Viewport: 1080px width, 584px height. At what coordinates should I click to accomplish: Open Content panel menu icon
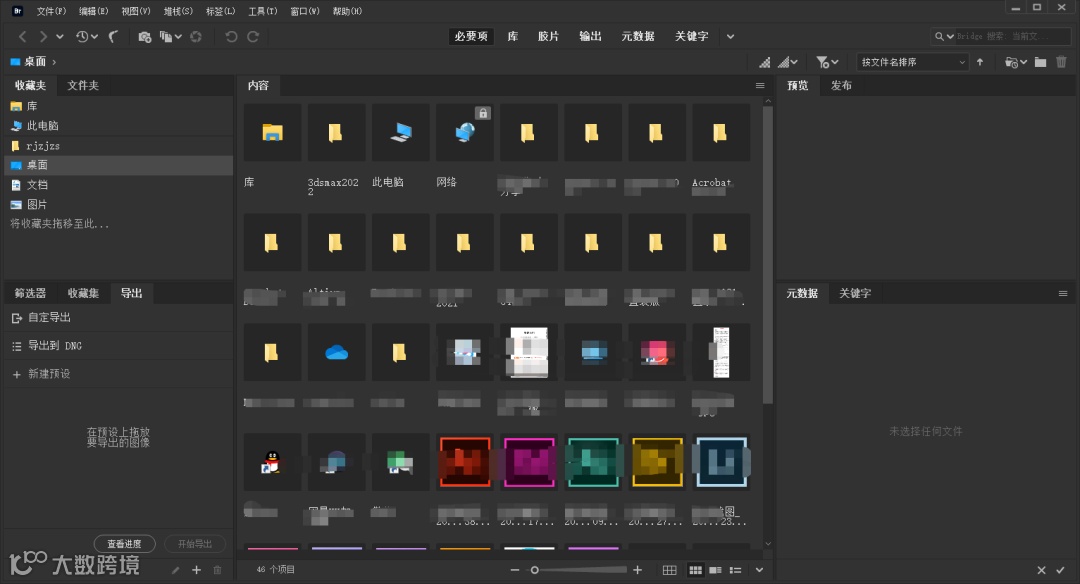760,85
